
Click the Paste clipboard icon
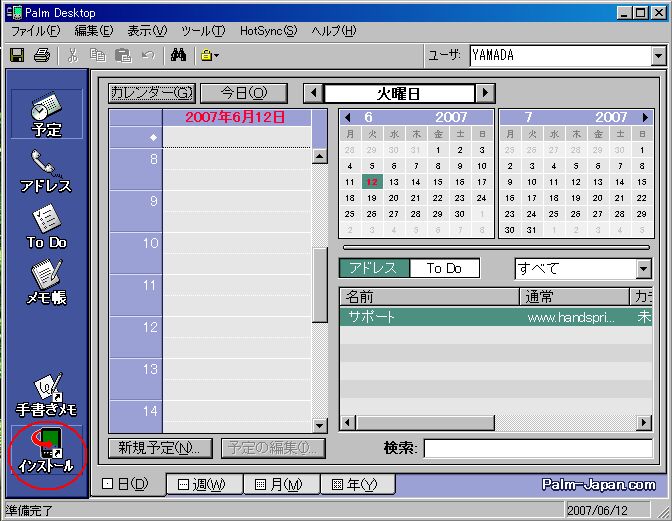point(123,55)
